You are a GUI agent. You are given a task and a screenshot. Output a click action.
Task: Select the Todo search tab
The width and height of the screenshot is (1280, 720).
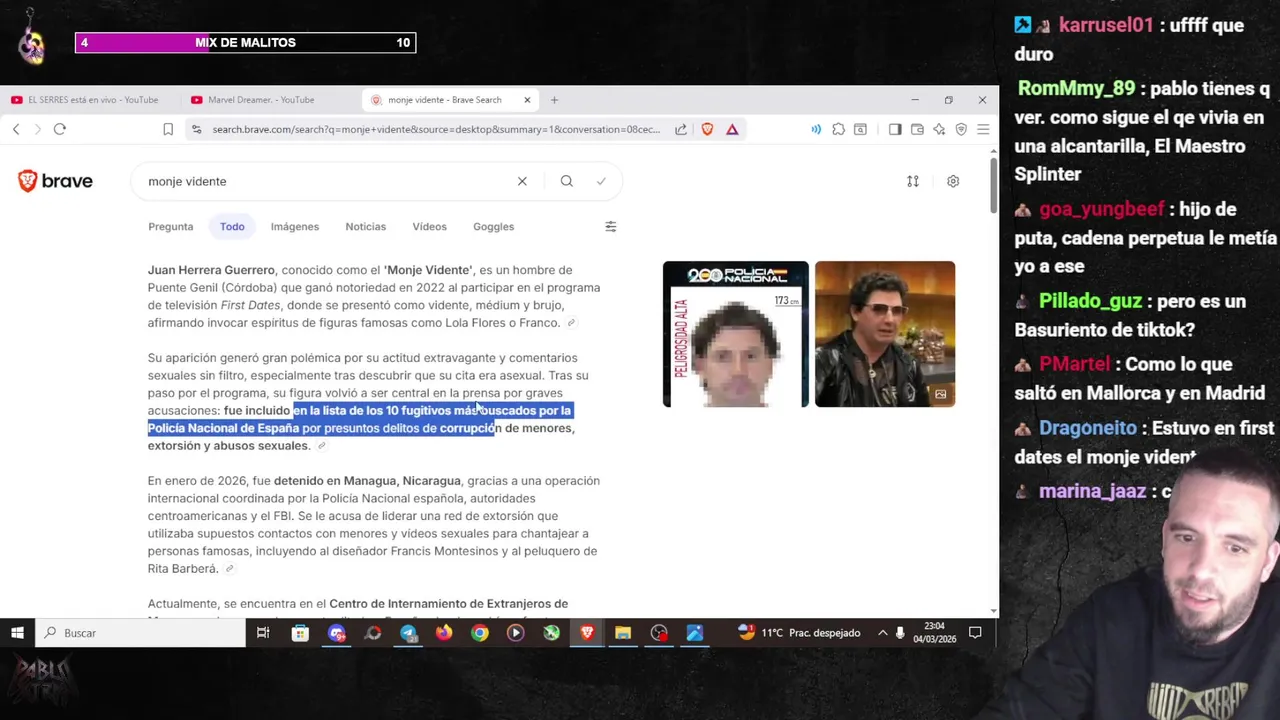(232, 227)
